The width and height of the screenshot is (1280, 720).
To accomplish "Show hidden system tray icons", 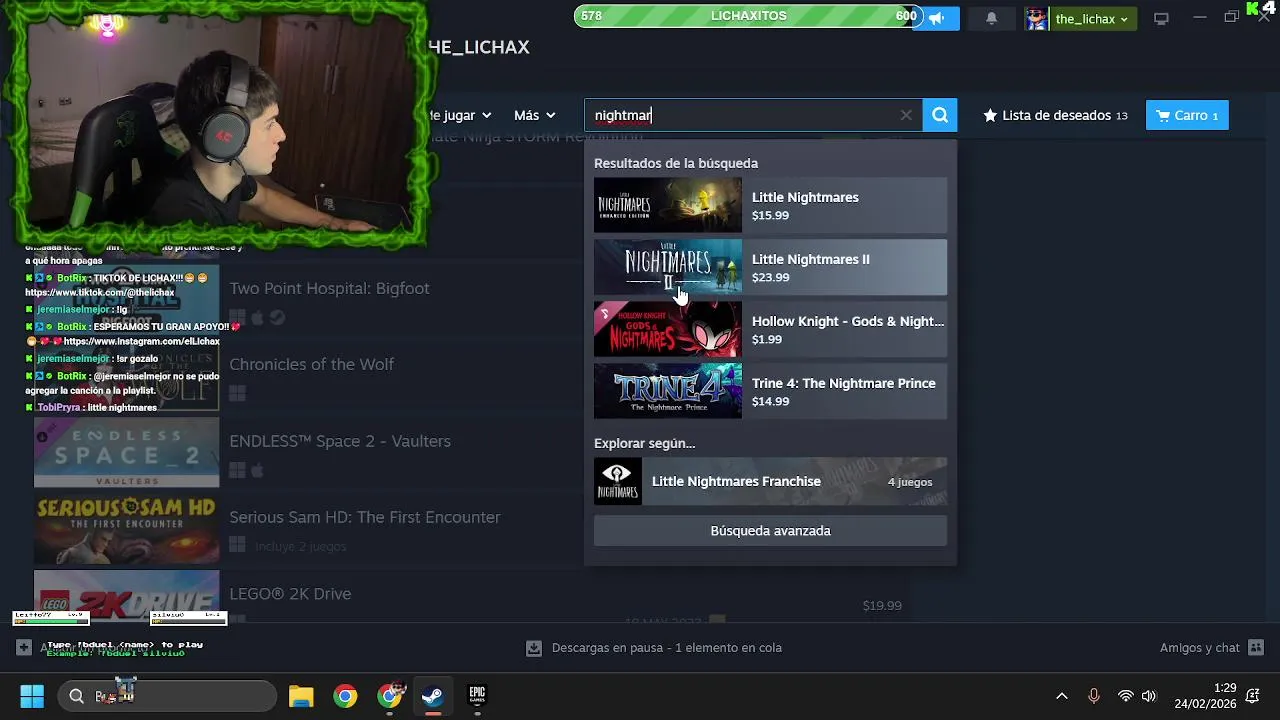I will (1062, 696).
